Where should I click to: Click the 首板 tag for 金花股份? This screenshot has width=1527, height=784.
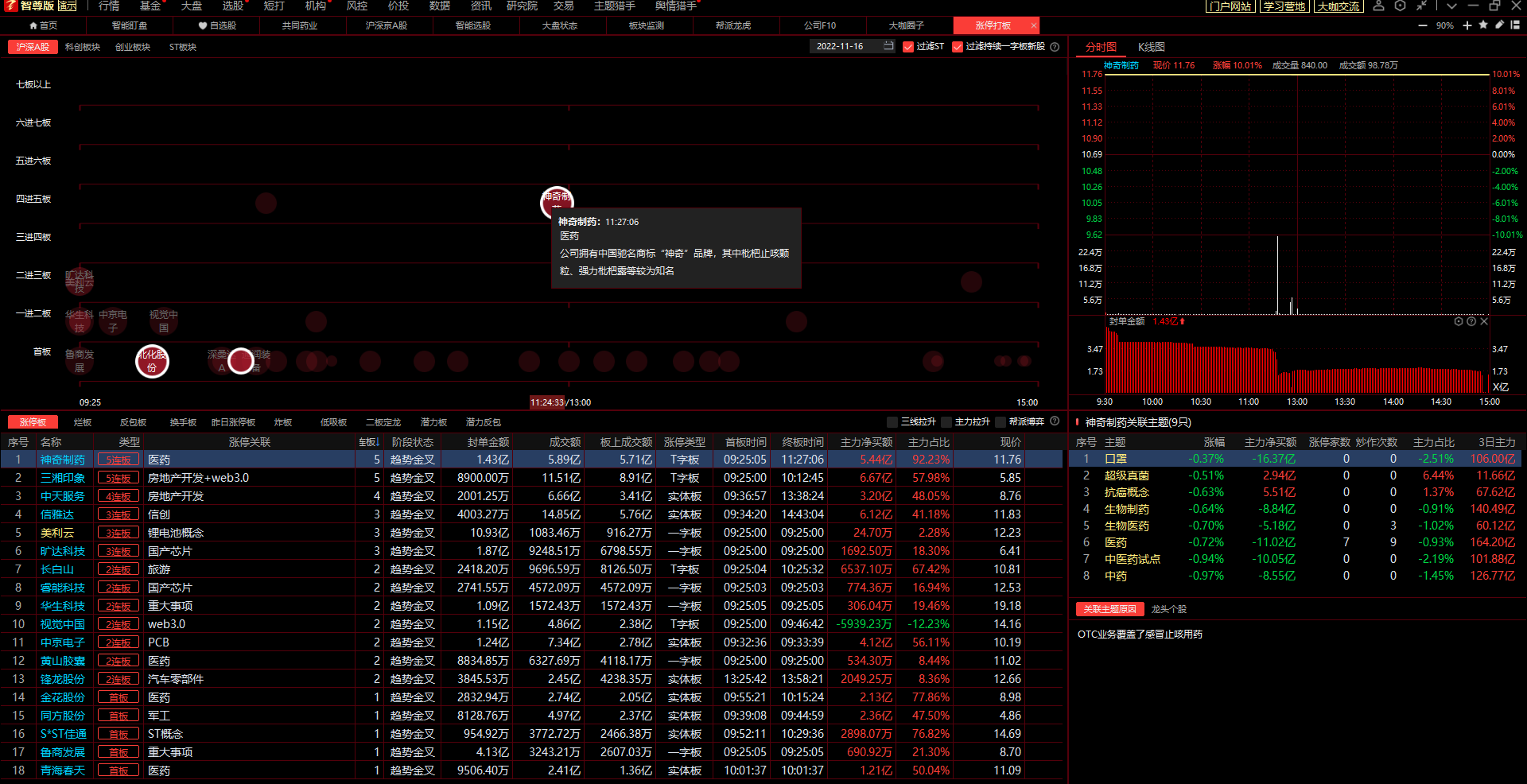point(119,697)
